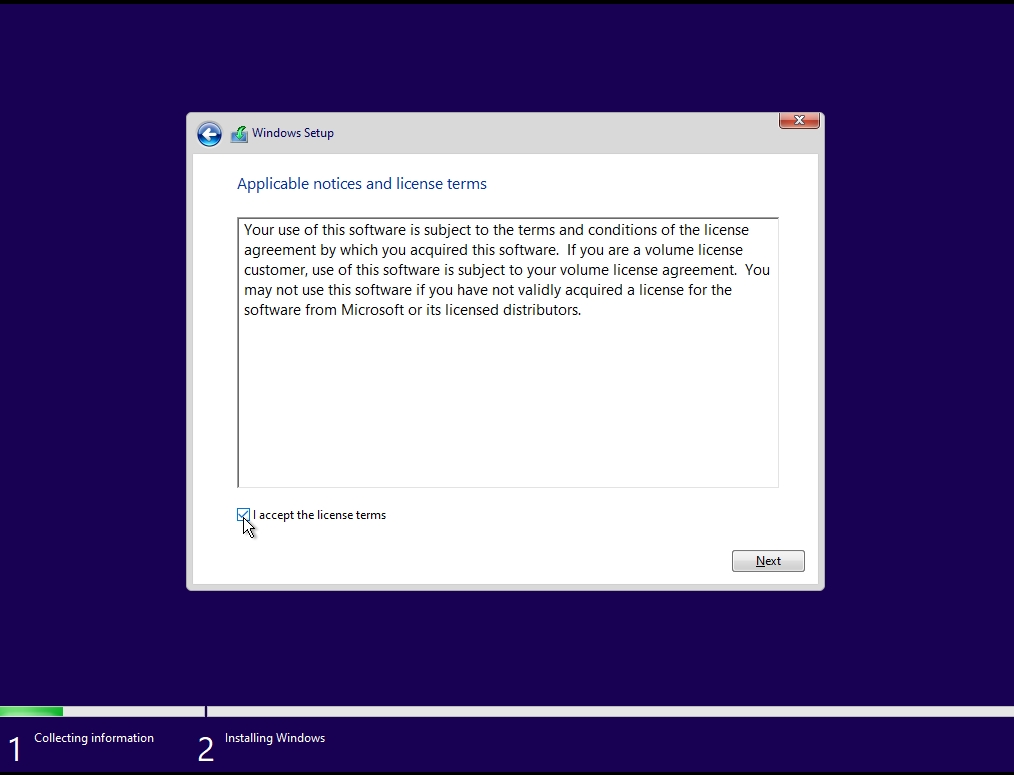Go back using the blue arrow button

coord(209,134)
